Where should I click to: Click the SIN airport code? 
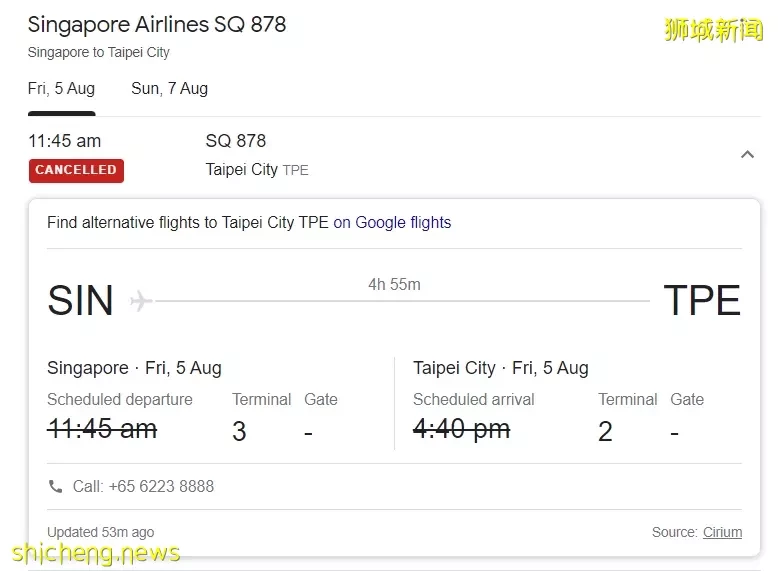pos(80,301)
